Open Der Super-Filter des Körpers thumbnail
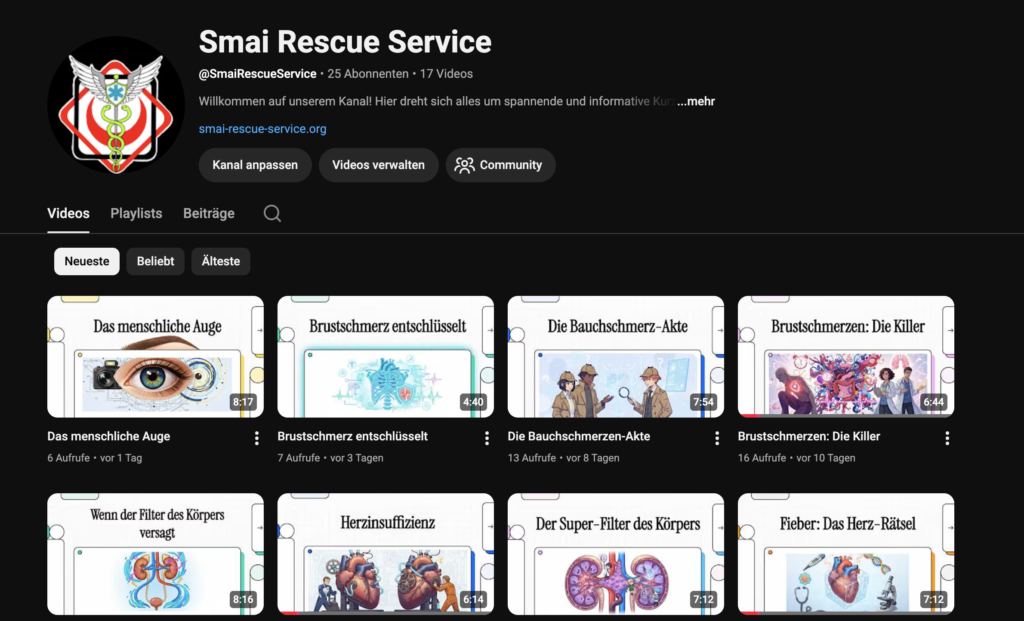Viewport: 1024px width, 621px height. pyautogui.click(x=616, y=554)
